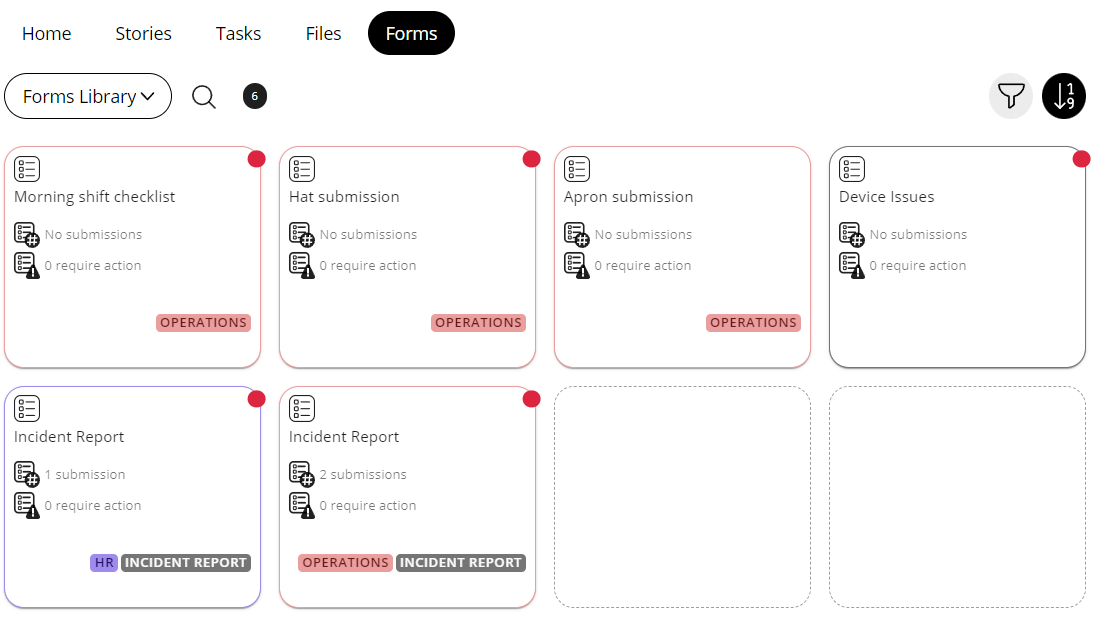Click the red dot on Device Issues card
Screen dimensions: 1096x618
point(1081,159)
